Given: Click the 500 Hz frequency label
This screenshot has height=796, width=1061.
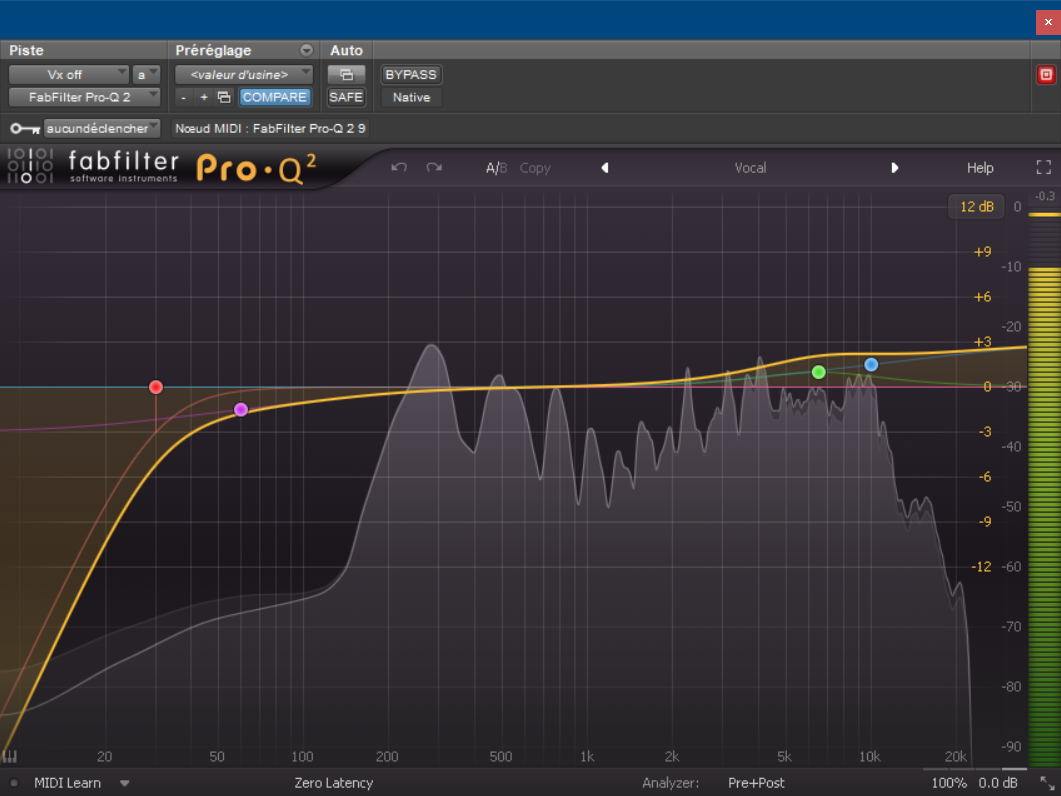Looking at the screenshot, I should pyautogui.click(x=501, y=757).
